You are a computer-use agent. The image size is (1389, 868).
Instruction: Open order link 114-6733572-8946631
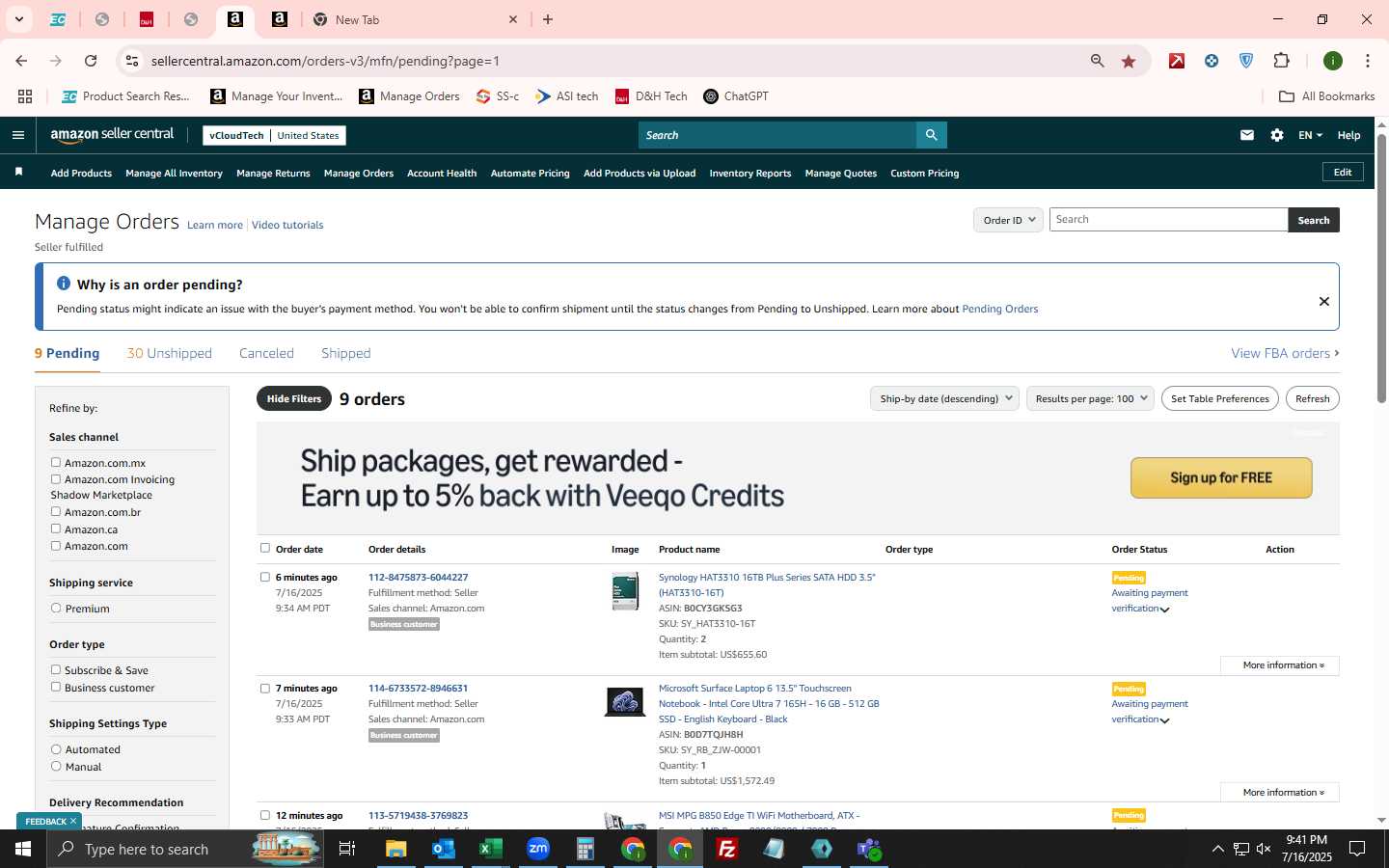click(418, 689)
